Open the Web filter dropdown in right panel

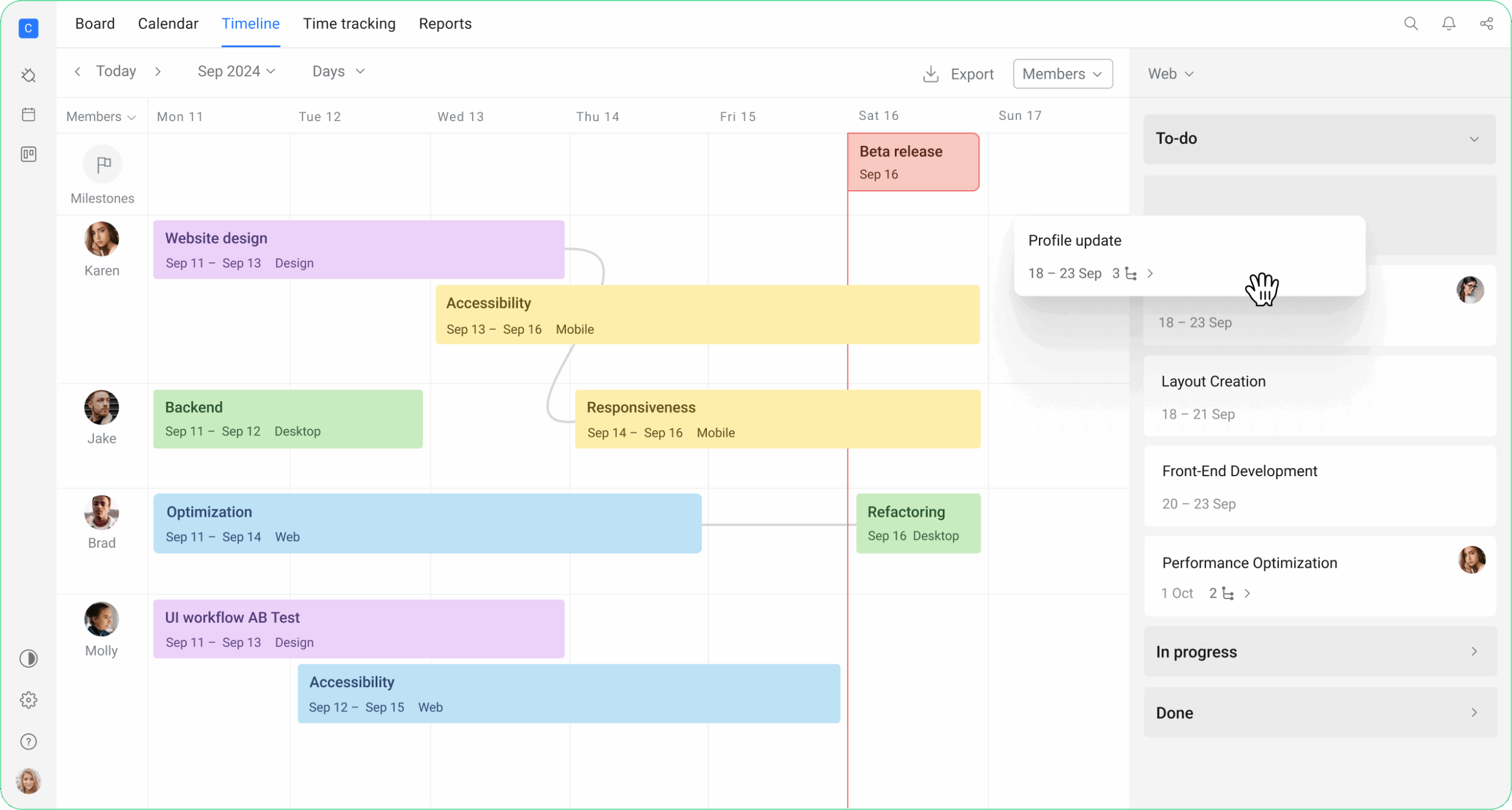[1170, 73]
